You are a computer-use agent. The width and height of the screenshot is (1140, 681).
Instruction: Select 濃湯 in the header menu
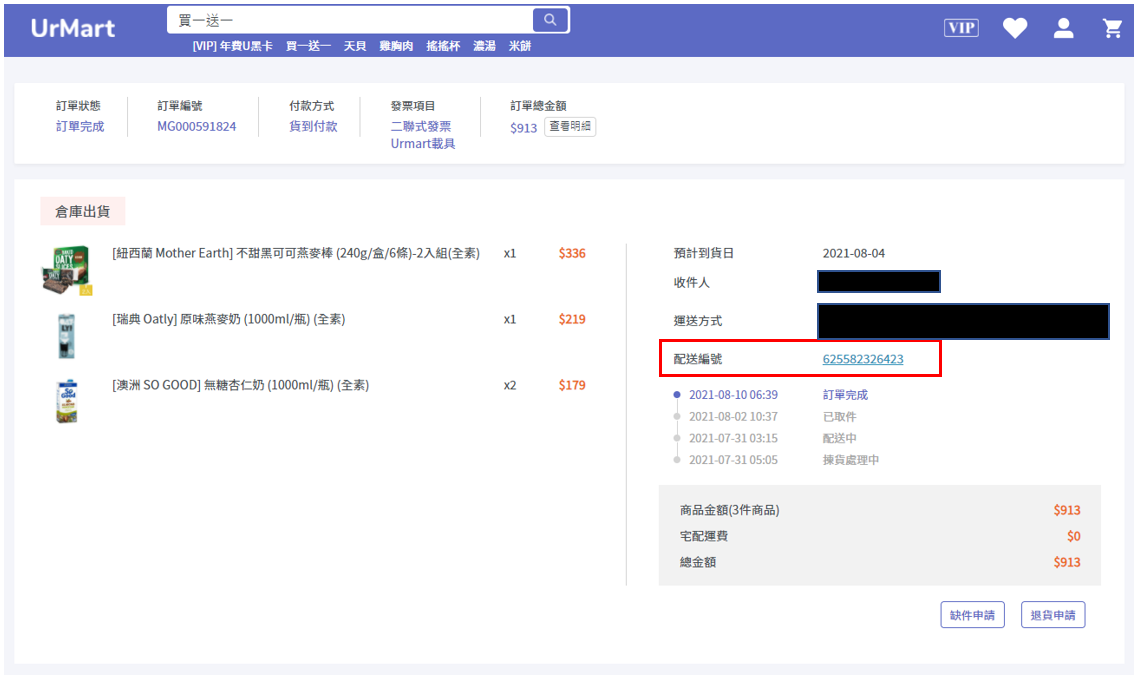[x=484, y=46]
